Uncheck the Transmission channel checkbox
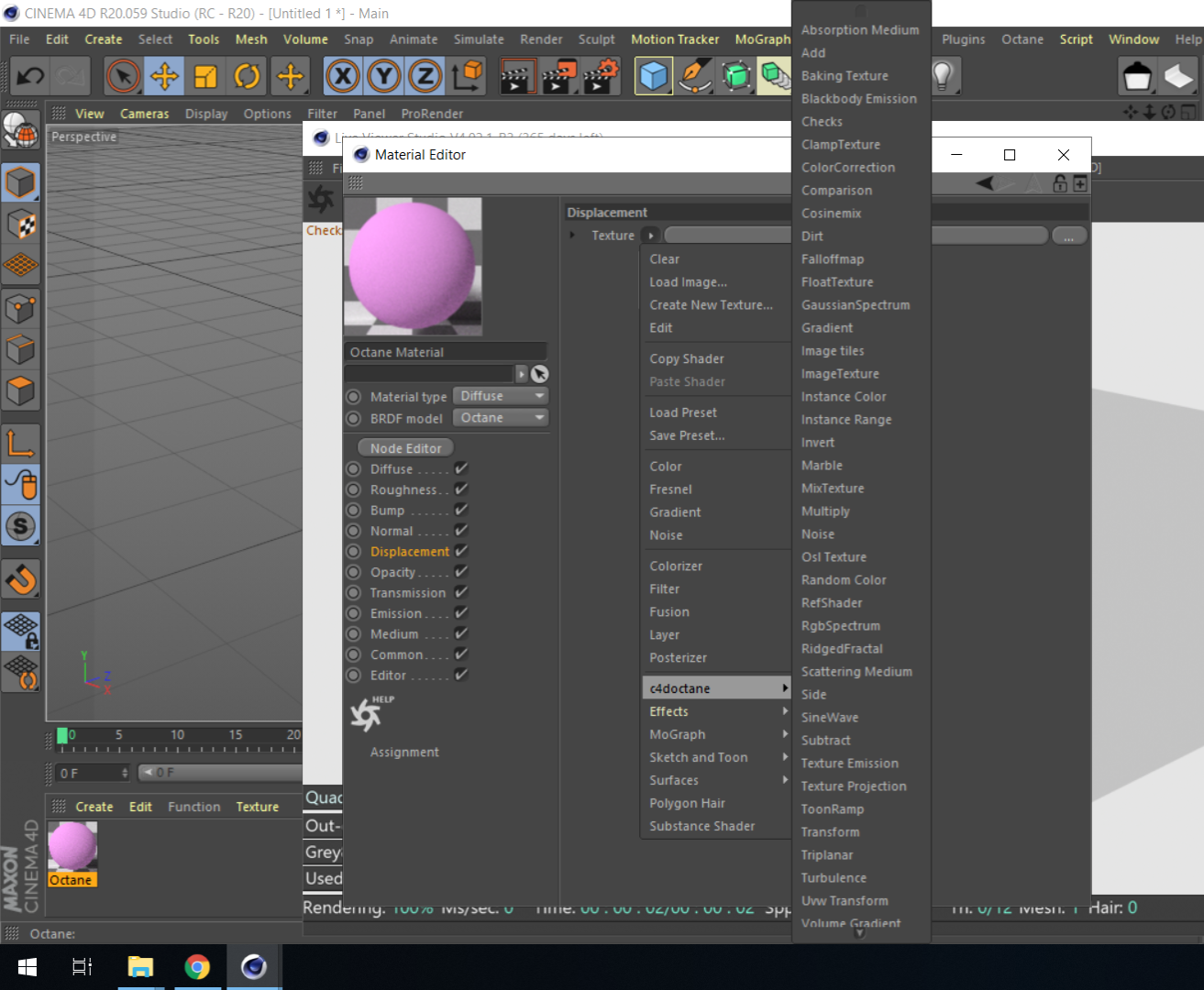 point(461,591)
